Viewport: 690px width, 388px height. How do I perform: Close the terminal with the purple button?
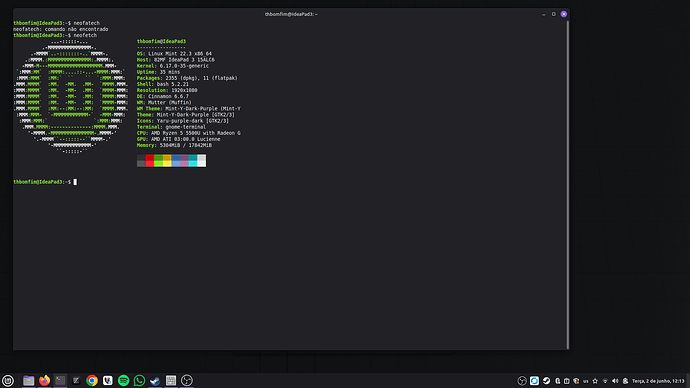tap(564, 14)
